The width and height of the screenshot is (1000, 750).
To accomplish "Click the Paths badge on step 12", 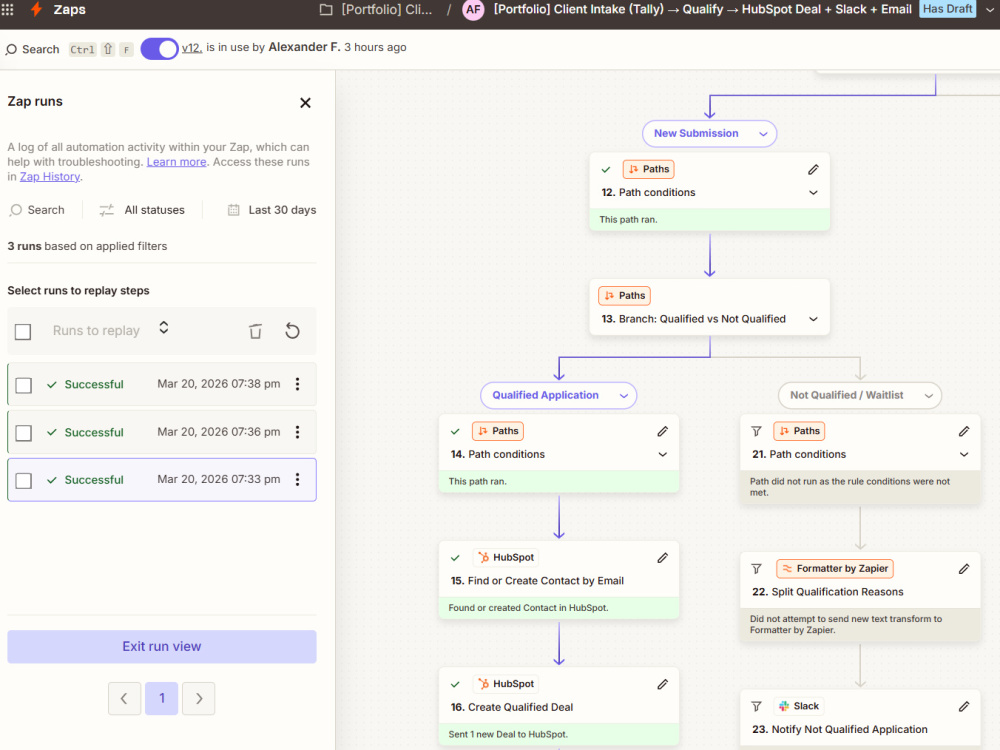I will (x=649, y=169).
